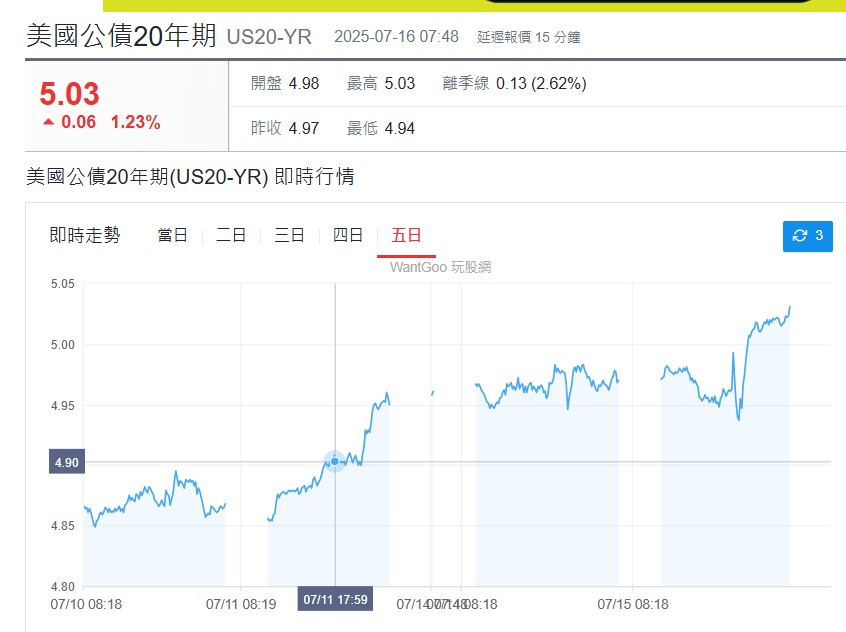The width and height of the screenshot is (846, 632).
Task: Click the 延遲報價 15 分鐘 notice text
Action: [528, 38]
